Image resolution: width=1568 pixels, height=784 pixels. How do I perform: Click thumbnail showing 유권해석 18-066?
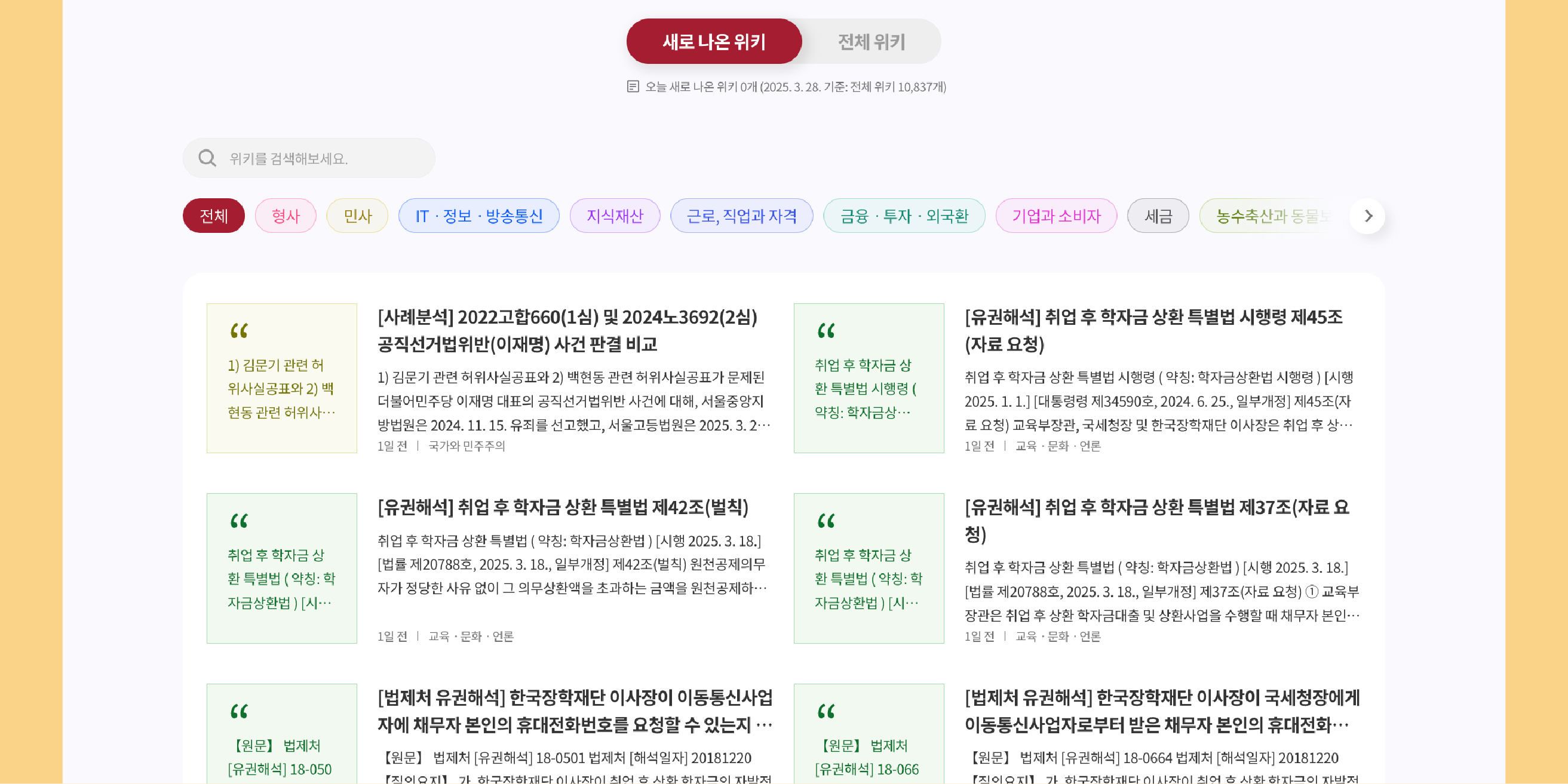[x=869, y=733]
